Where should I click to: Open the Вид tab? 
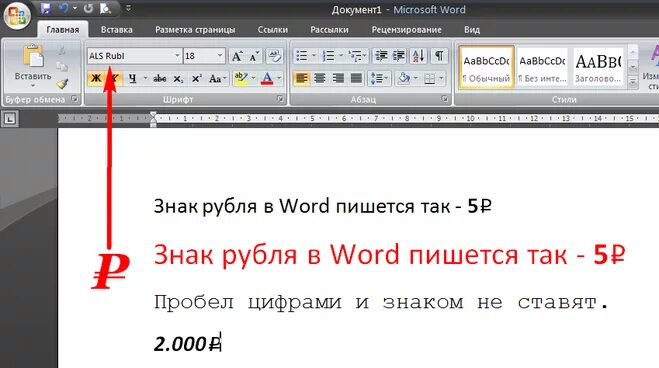[x=472, y=30]
